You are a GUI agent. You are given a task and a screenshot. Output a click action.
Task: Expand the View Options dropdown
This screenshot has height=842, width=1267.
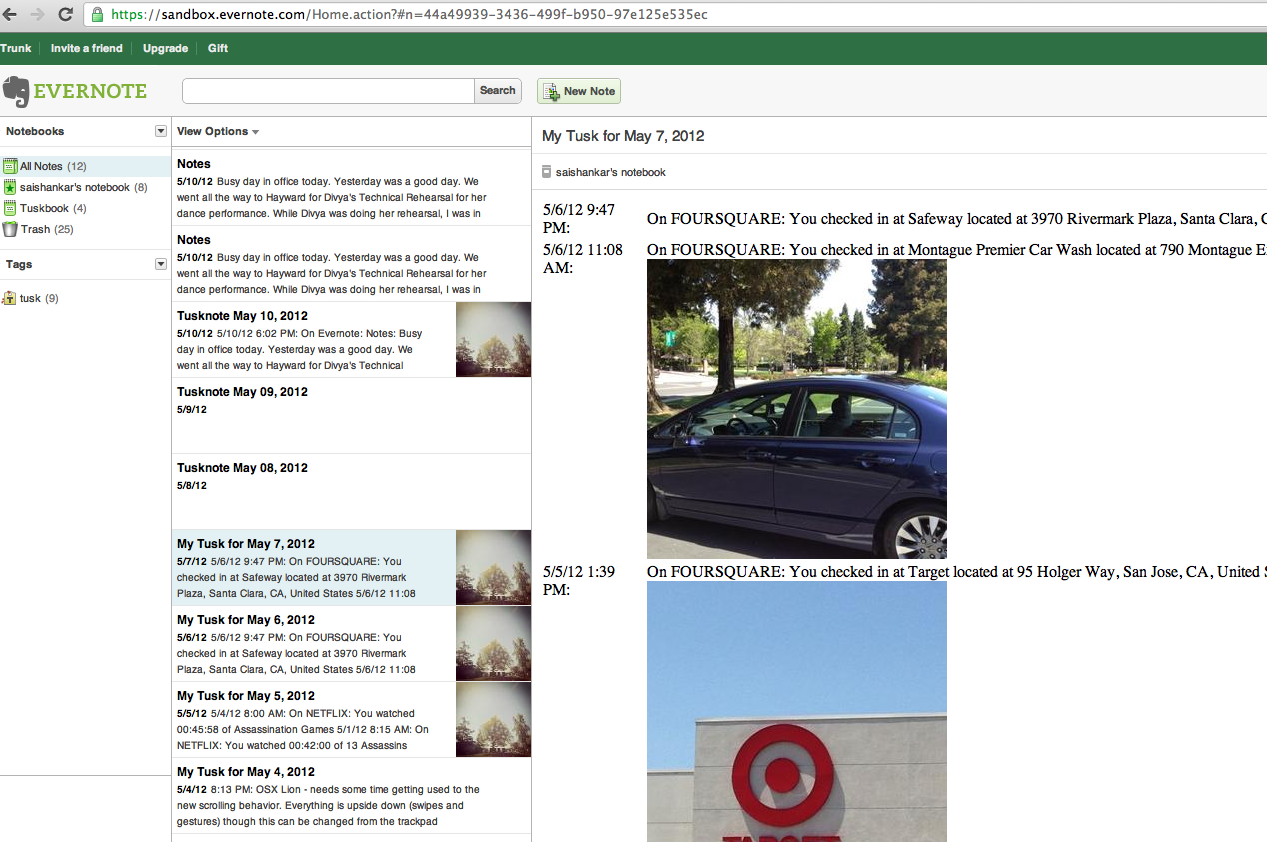218,131
